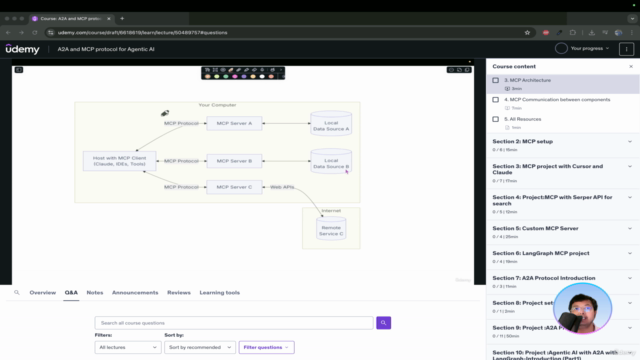Open the tab search dropdown arrow
640x360 pixels.
coord(632,19)
